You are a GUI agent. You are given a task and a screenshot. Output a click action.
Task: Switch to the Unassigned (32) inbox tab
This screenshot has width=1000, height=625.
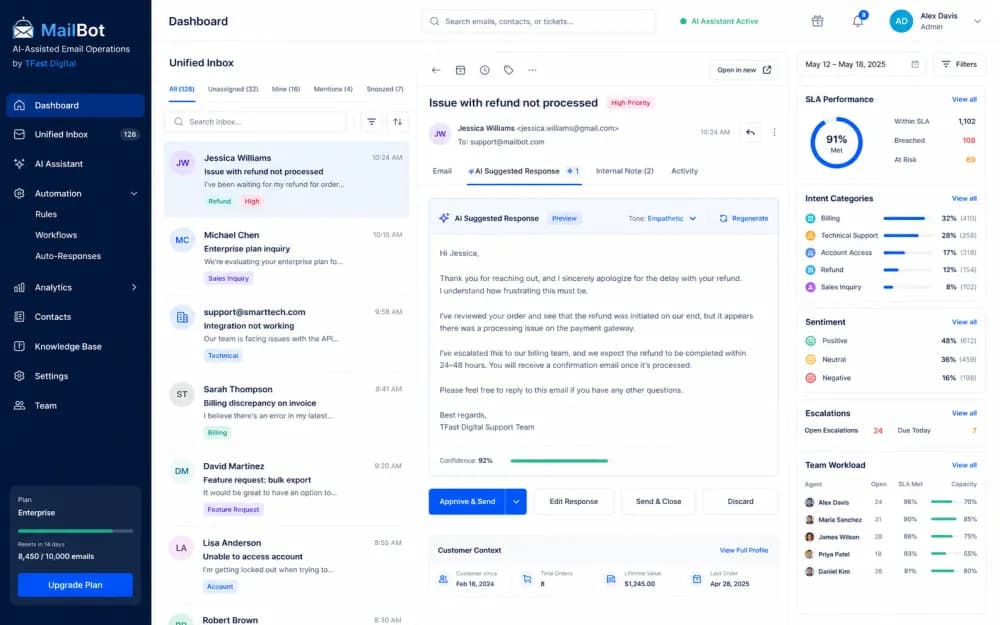tap(233, 89)
